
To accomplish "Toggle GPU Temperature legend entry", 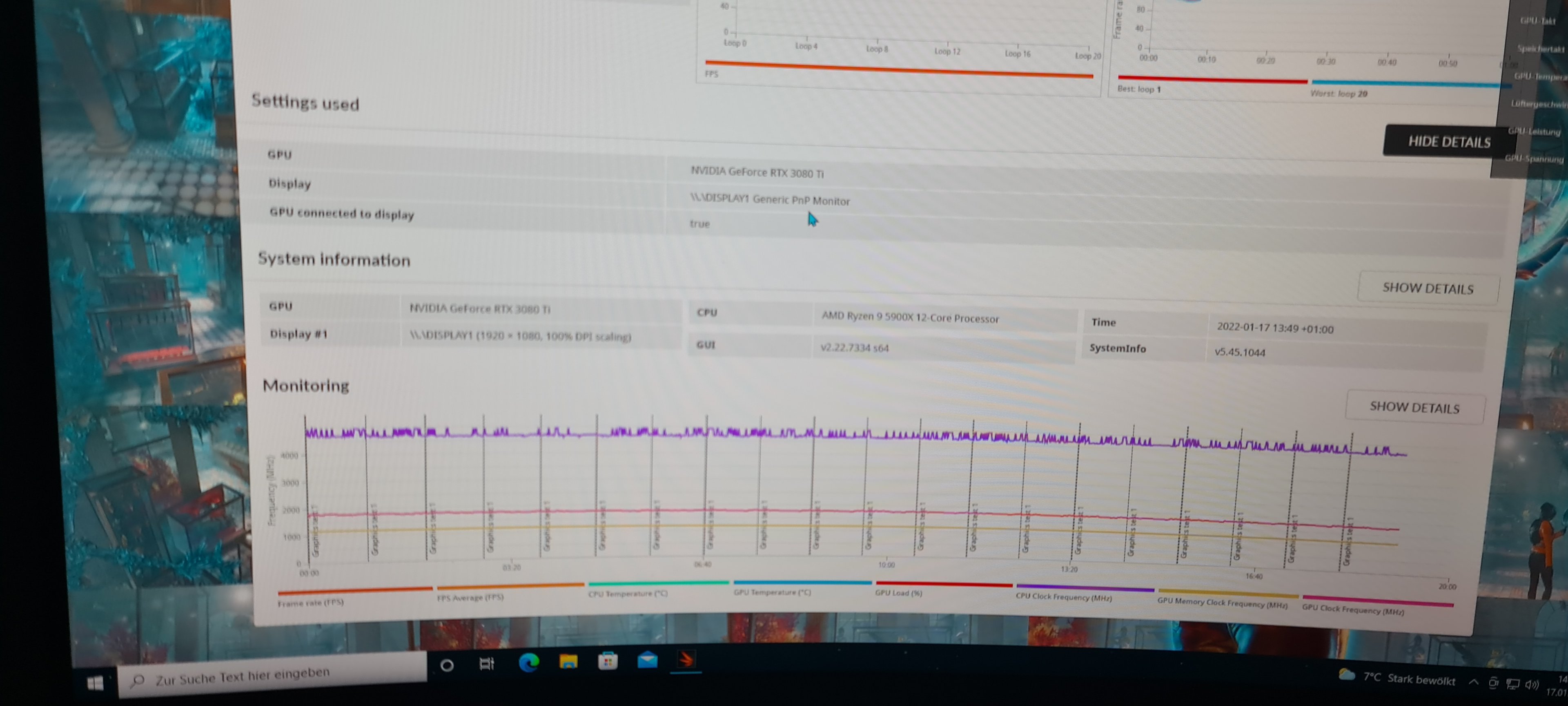I will click(772, 592).
